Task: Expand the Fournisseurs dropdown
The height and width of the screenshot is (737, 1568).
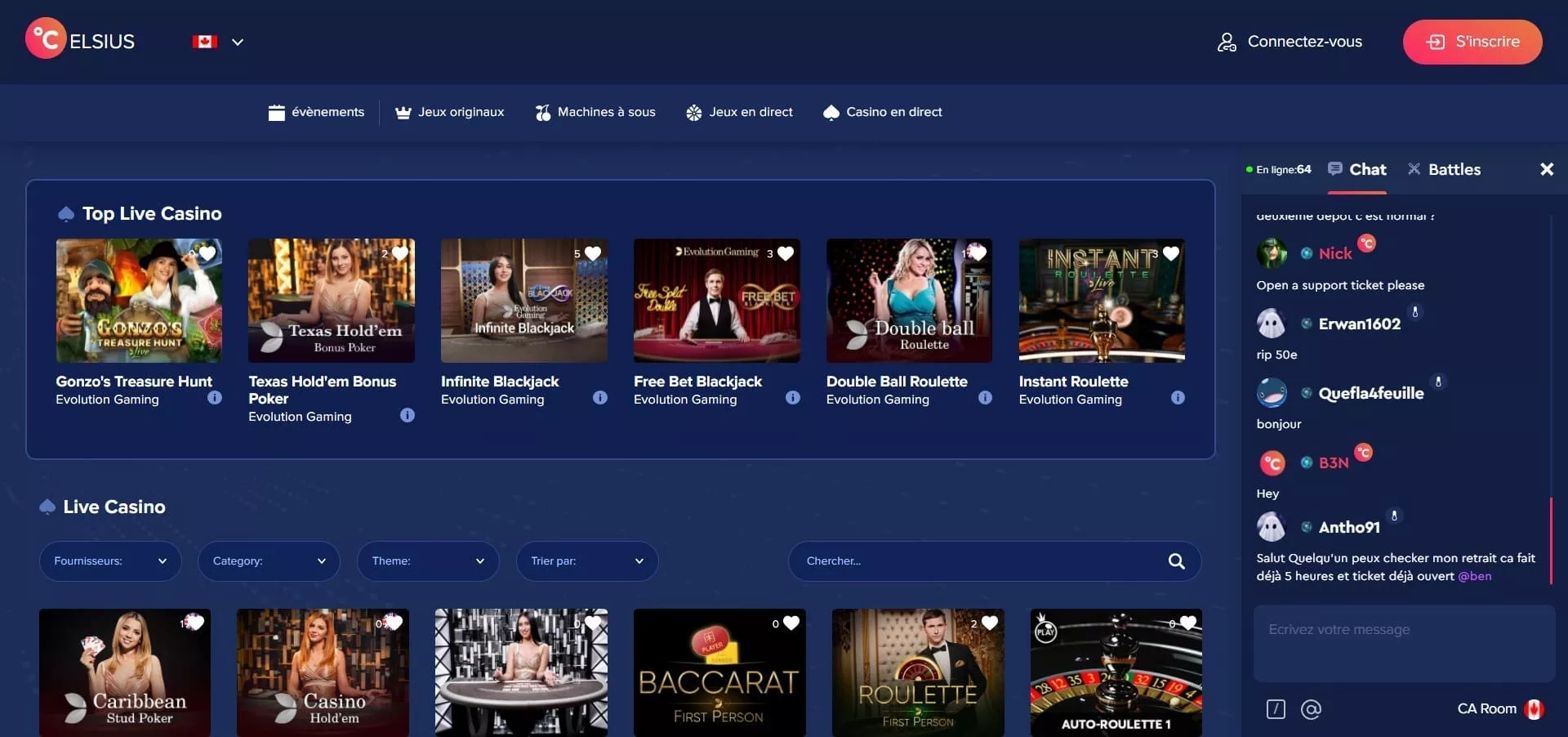Action: tap(110, 561)
